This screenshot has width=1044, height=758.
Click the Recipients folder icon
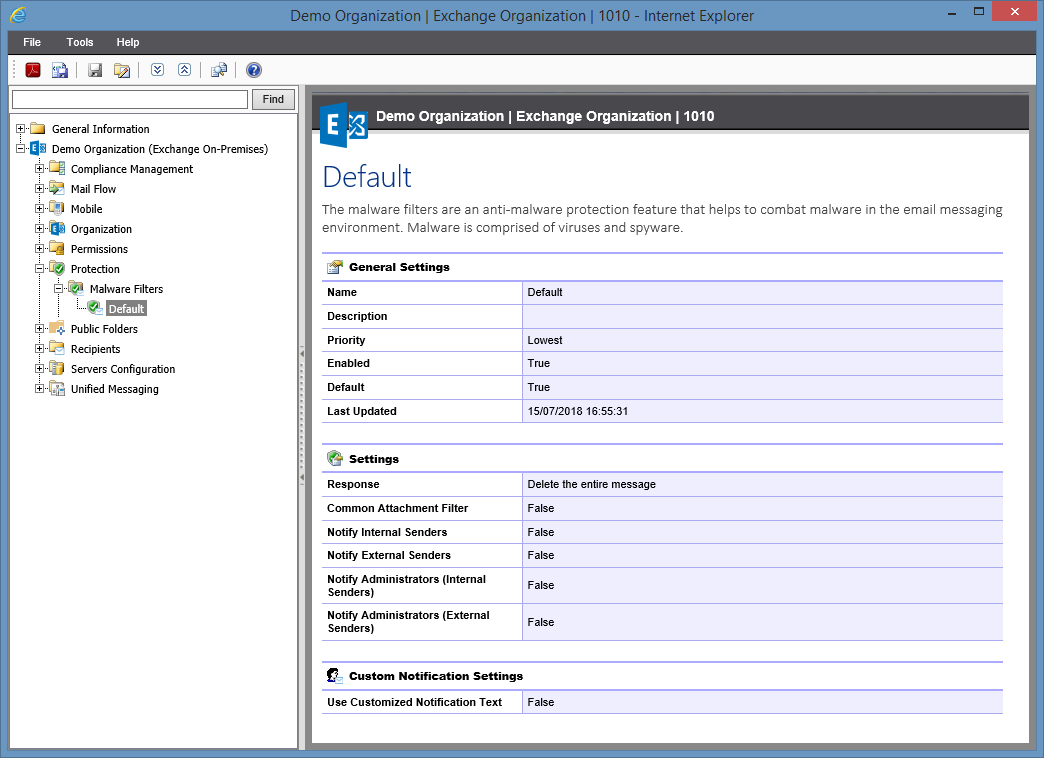pyautogui.click(x=57, y=348)
